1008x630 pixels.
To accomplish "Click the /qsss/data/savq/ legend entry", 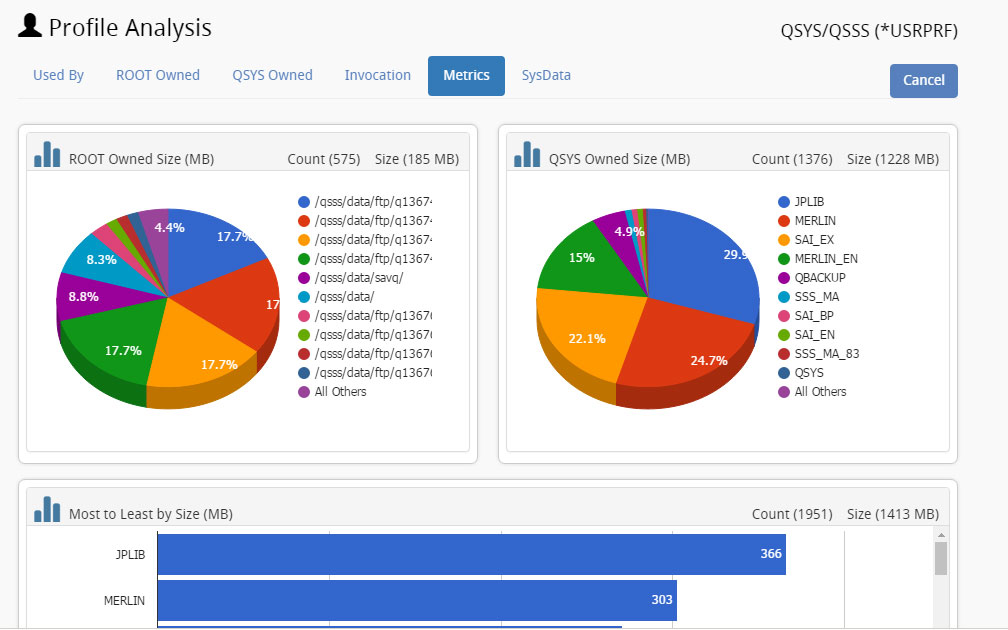I will 358,278.
